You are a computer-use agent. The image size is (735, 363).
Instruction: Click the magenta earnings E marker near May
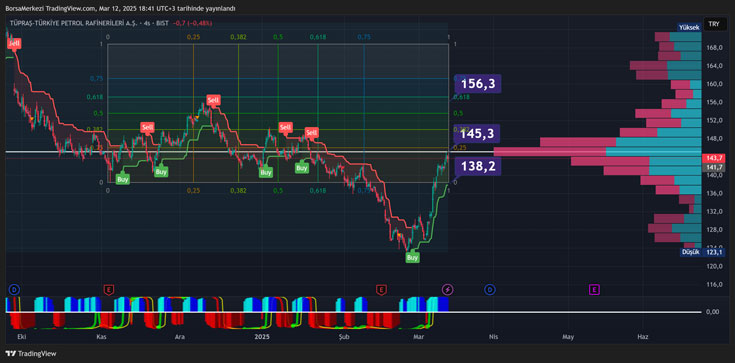click(594, 290)
